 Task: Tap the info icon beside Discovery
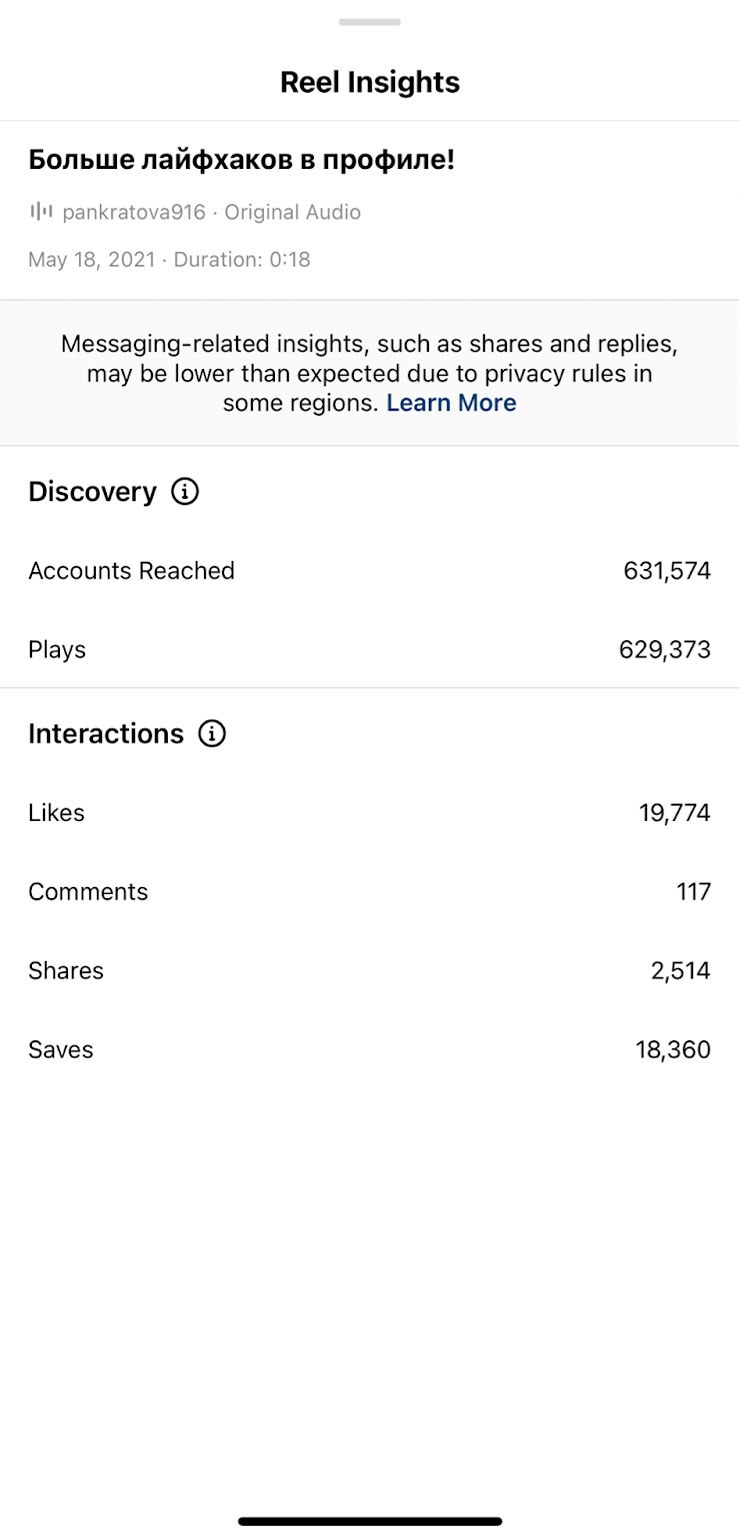(185, 492)
